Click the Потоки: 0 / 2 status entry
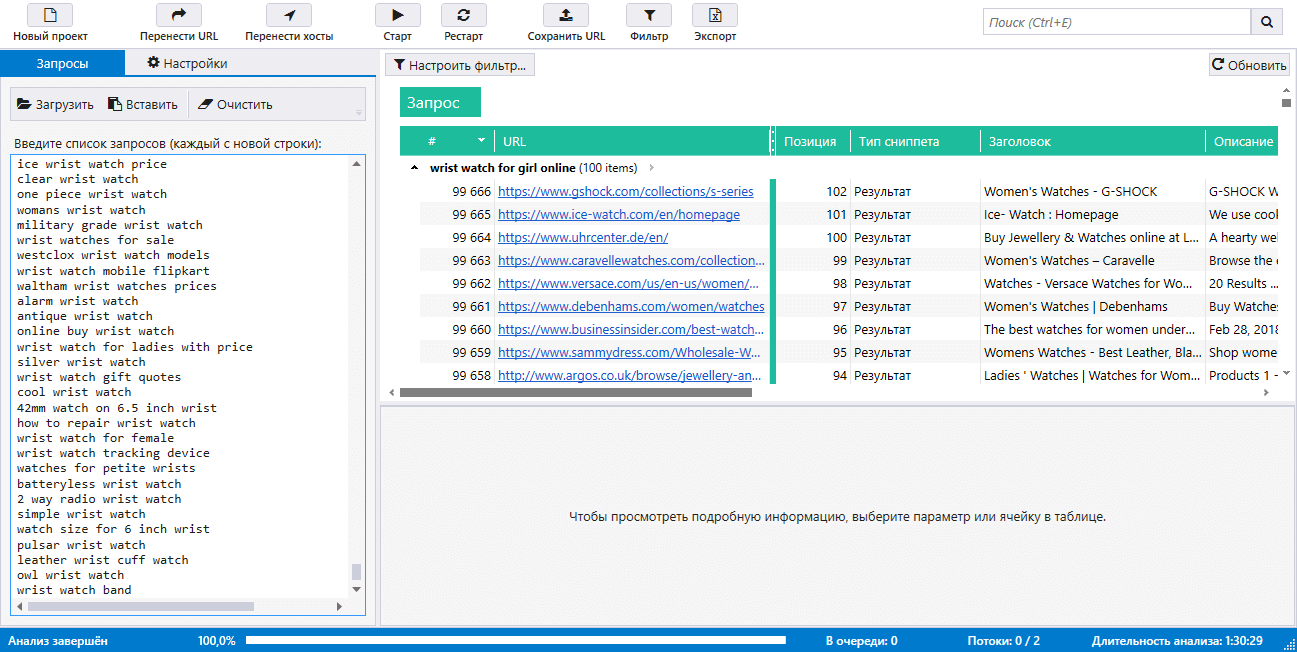 point(1004,641)
